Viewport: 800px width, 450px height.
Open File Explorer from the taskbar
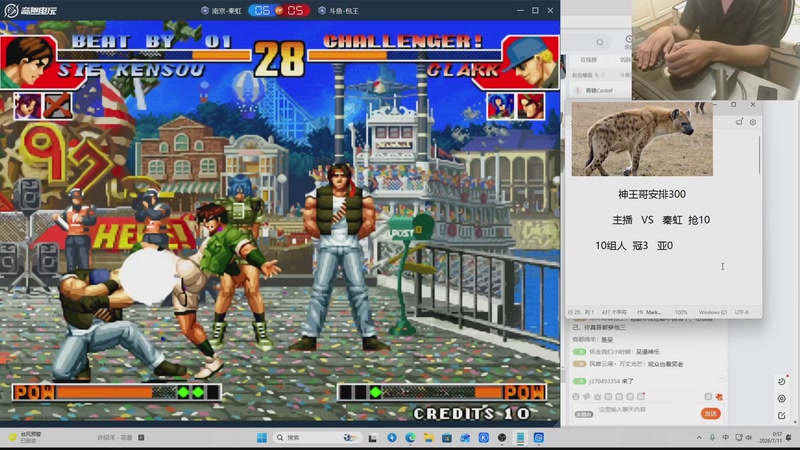click(x=429, y=438)
